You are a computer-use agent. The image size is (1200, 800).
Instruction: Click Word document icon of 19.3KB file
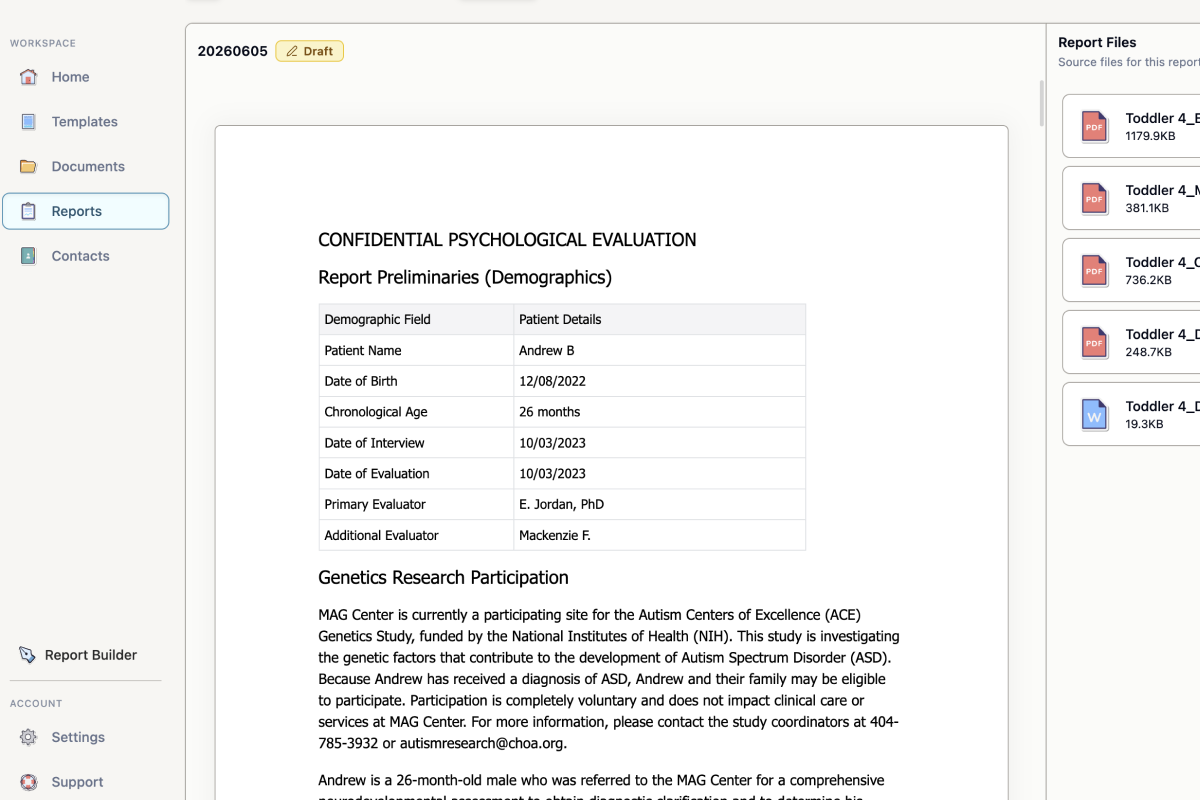1095,414
